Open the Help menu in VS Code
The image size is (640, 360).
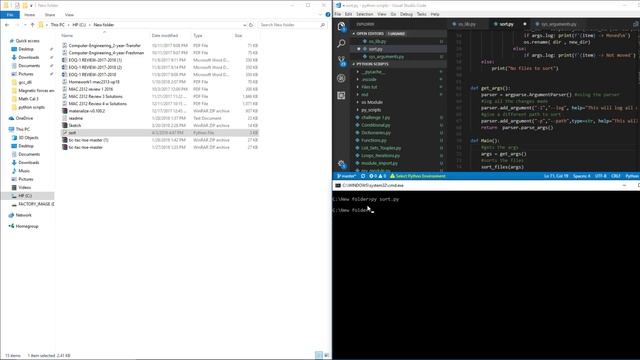pyautogui.click(x=435, y=14)
